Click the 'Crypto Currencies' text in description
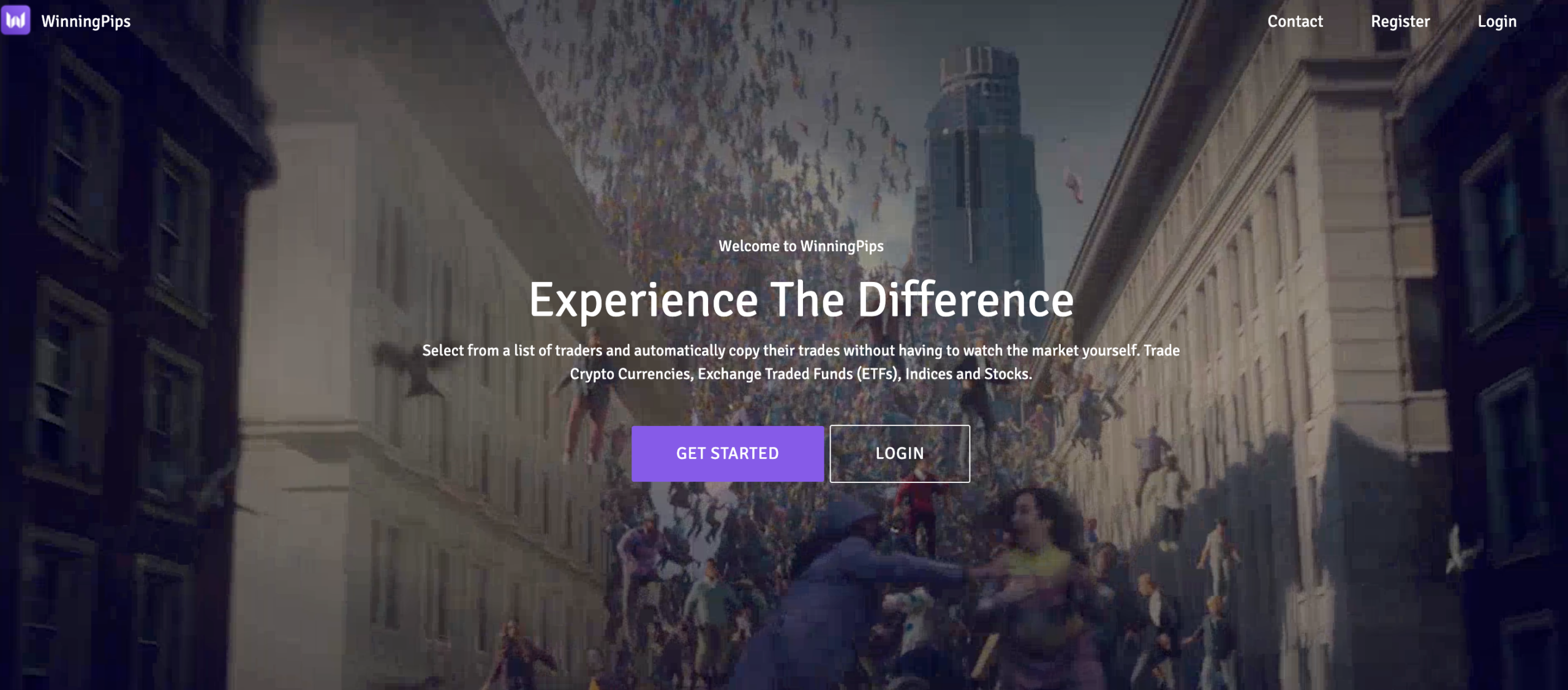Screen dimensions: 1568x690 pos(631,374)
